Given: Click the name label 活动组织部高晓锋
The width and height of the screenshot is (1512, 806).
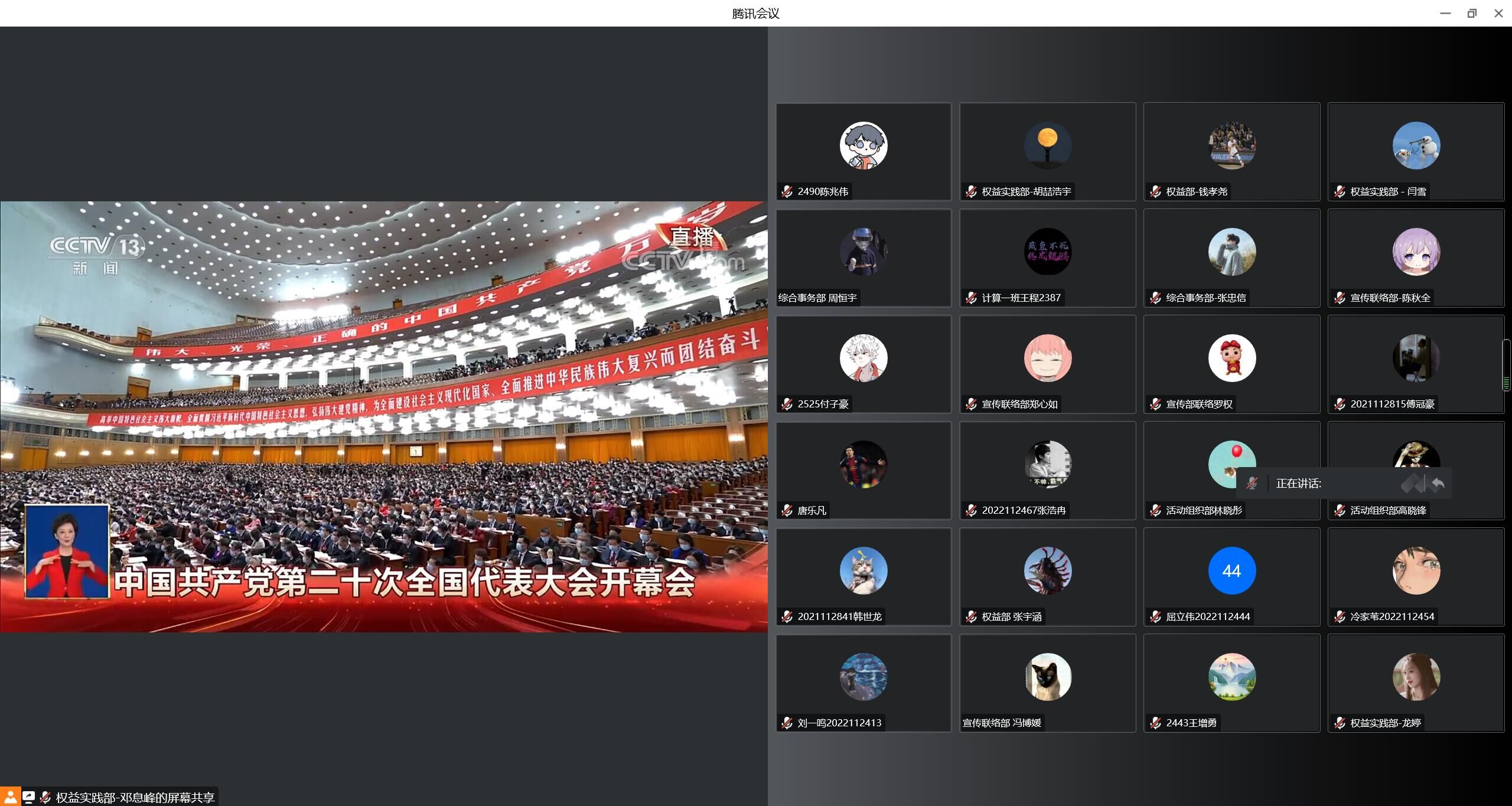Looking at the screenshot, I should pyautogui.click(x=1388, y=510).
